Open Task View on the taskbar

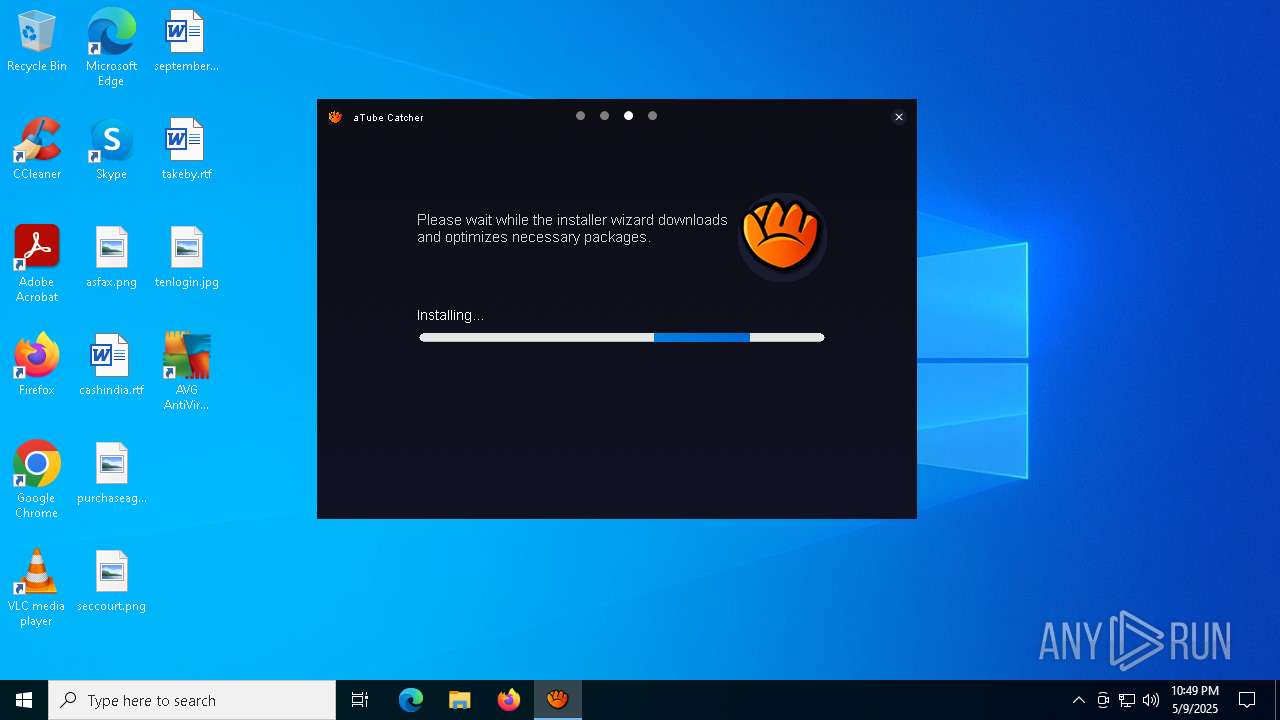(360, 700)
